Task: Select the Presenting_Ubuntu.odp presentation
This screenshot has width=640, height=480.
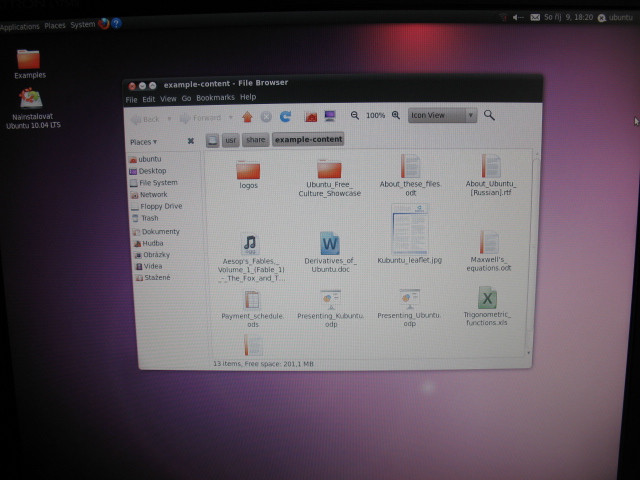Action: pyautogui.click(x=409, y=308)
